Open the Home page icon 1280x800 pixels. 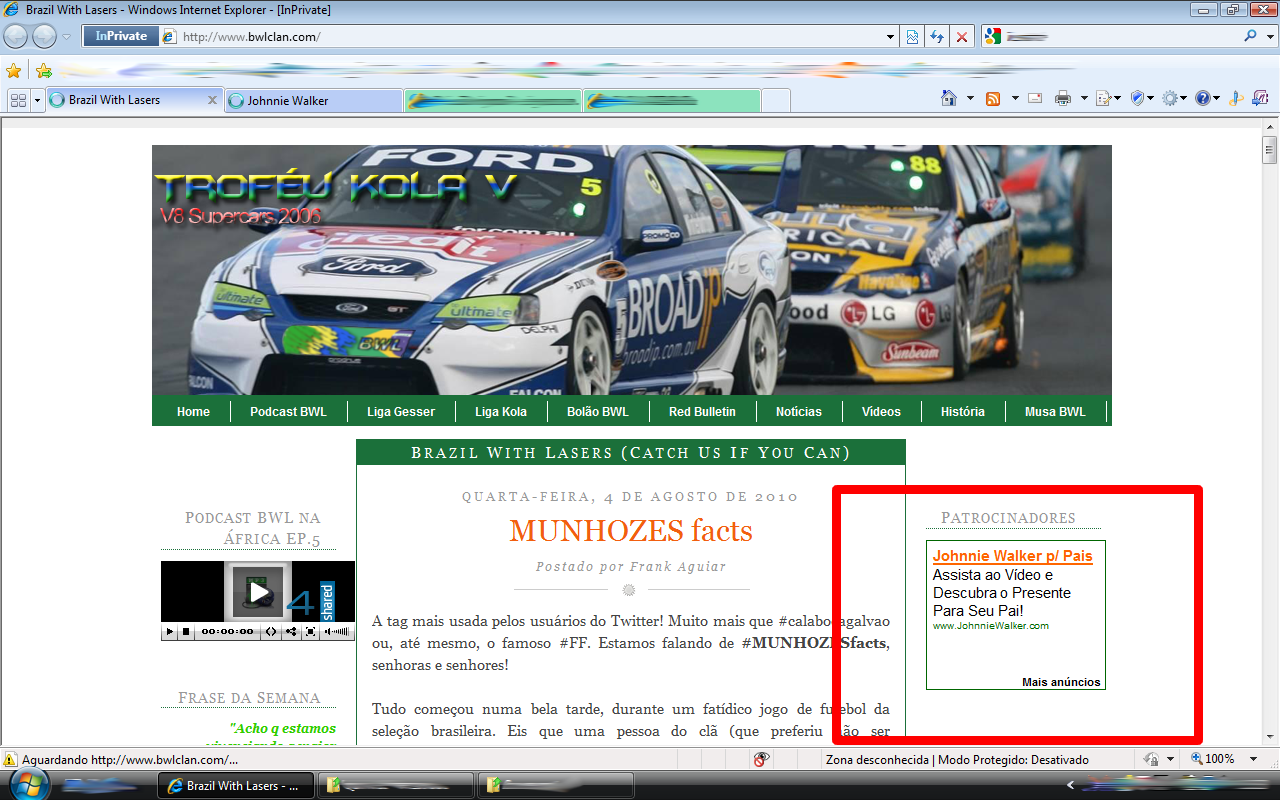point(949,98)
